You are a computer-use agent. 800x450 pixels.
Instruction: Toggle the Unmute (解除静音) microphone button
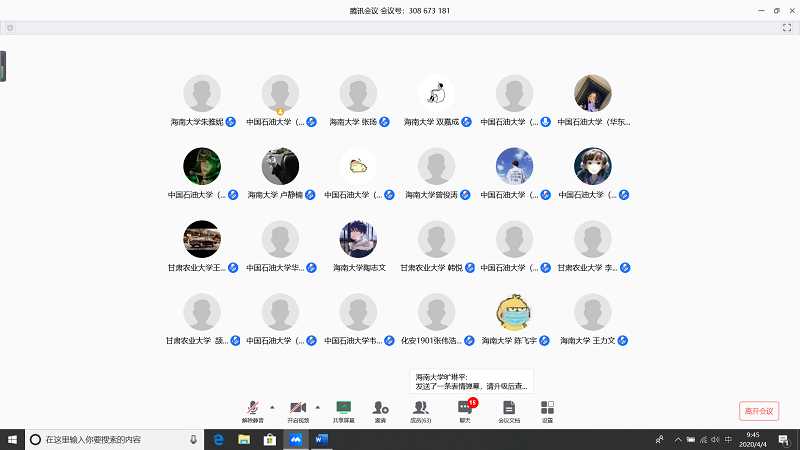252,410
